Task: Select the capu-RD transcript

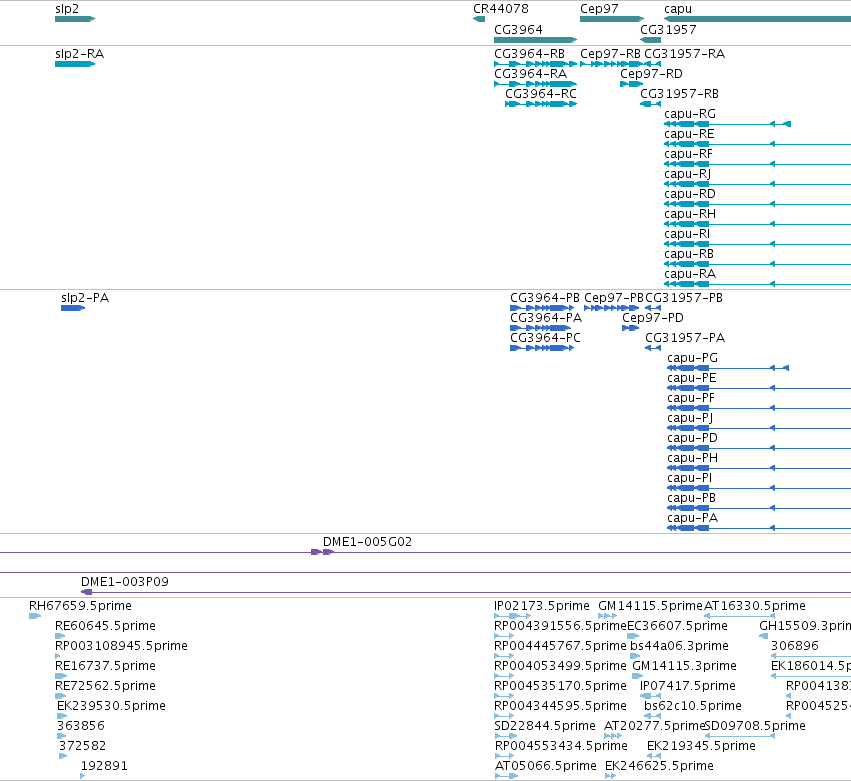Action: [x=757, y=204]
